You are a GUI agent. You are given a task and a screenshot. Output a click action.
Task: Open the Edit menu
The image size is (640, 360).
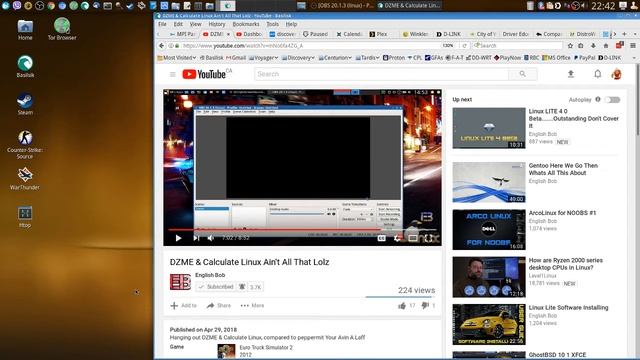(178, 24)
